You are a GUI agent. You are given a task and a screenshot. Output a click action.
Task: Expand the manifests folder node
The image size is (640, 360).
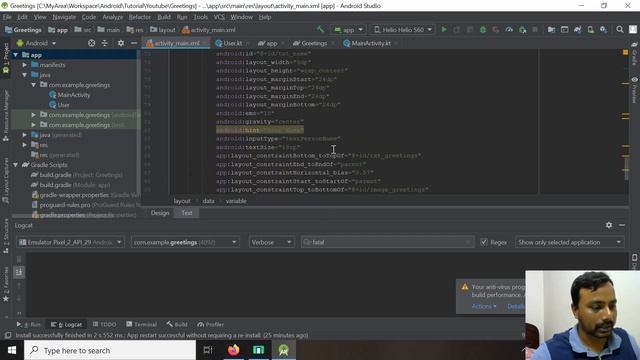[x=25, y=65]
